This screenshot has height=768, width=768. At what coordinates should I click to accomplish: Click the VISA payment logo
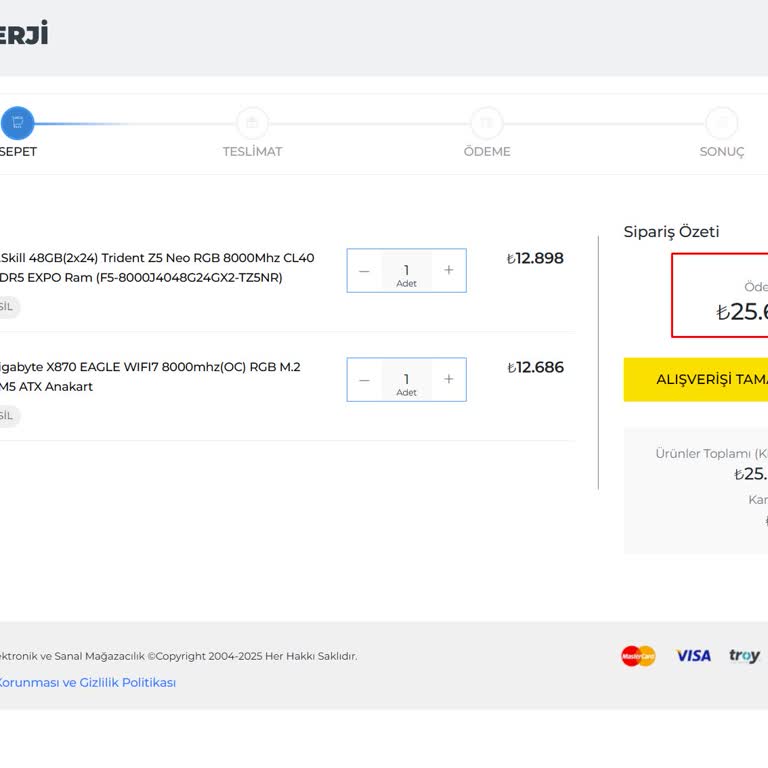694,656
